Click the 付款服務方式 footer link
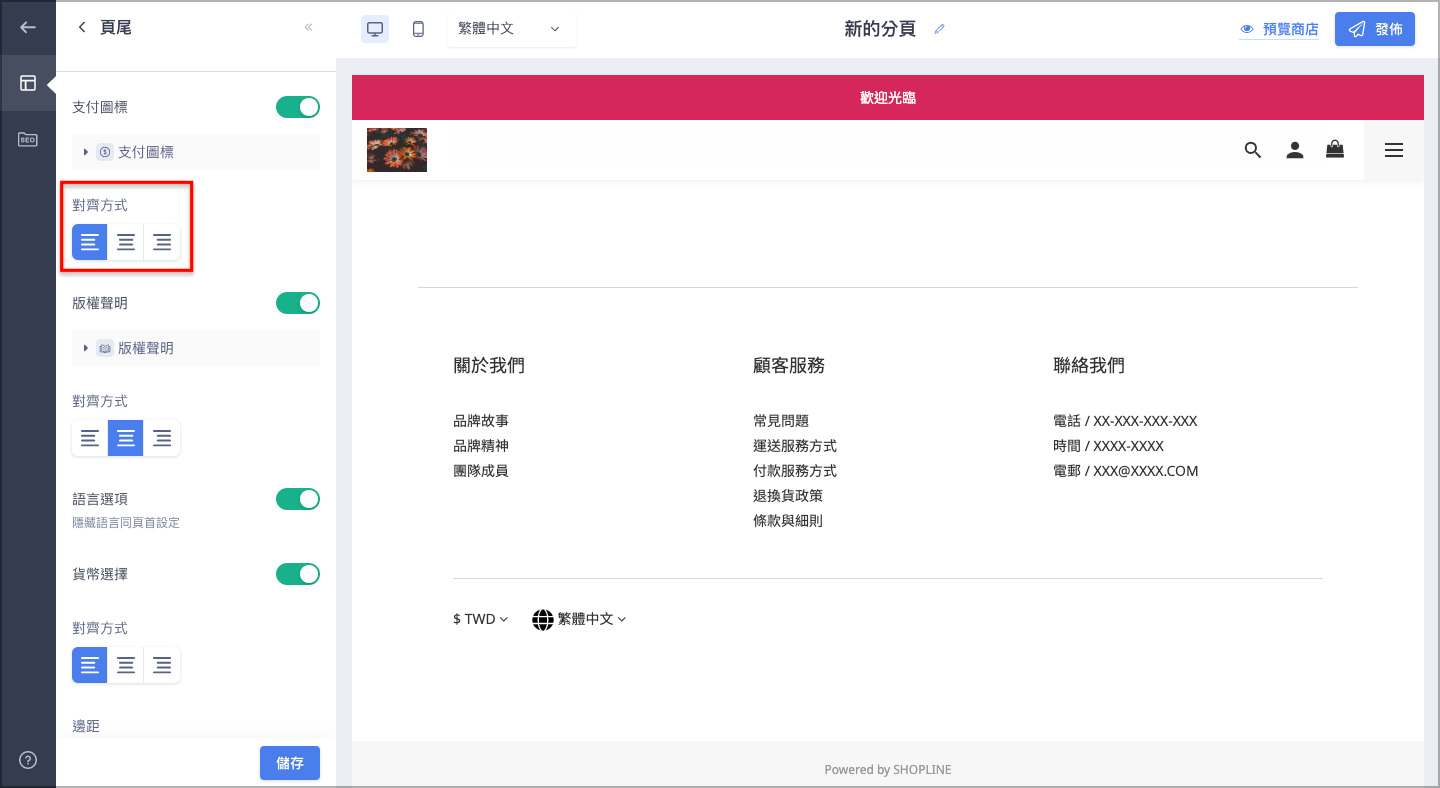 (x=795, y=471)
